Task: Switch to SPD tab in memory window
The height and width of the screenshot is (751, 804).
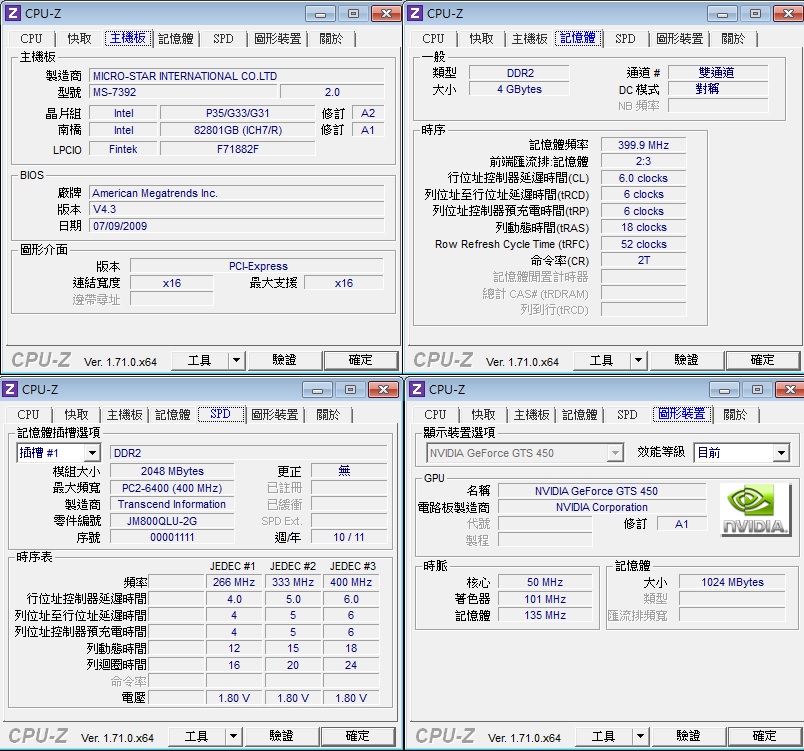Action: click(625, 38)
